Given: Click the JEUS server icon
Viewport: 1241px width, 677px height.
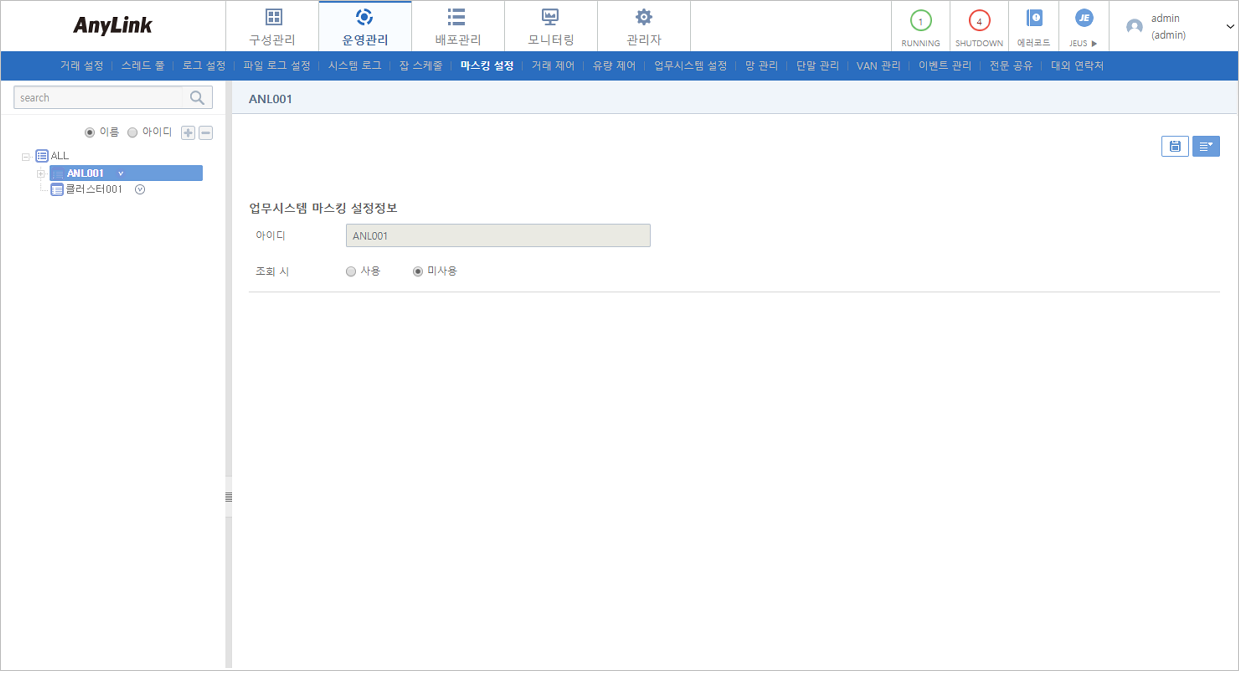Looking at the screenshot, I should coord(1083,18).
